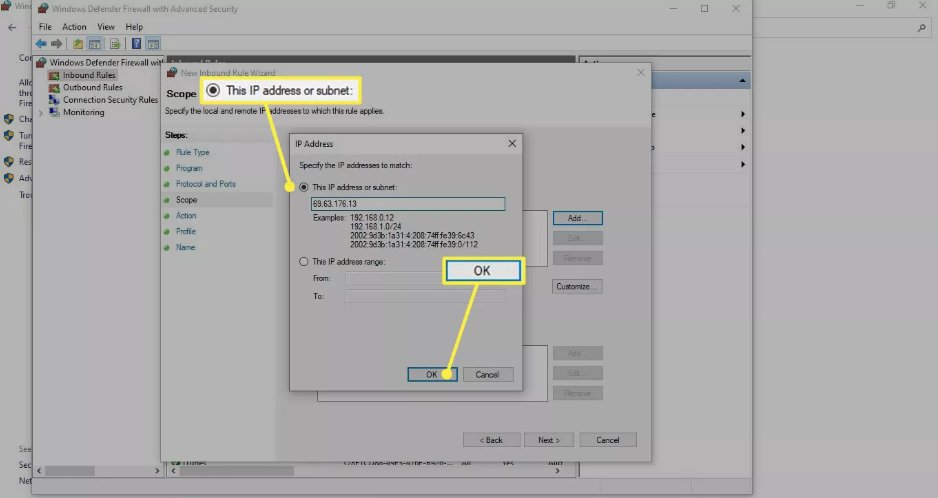938x498 pixels.
Task: Click the New Inbound Rule Wizard title icon
Action: point(172,72)
